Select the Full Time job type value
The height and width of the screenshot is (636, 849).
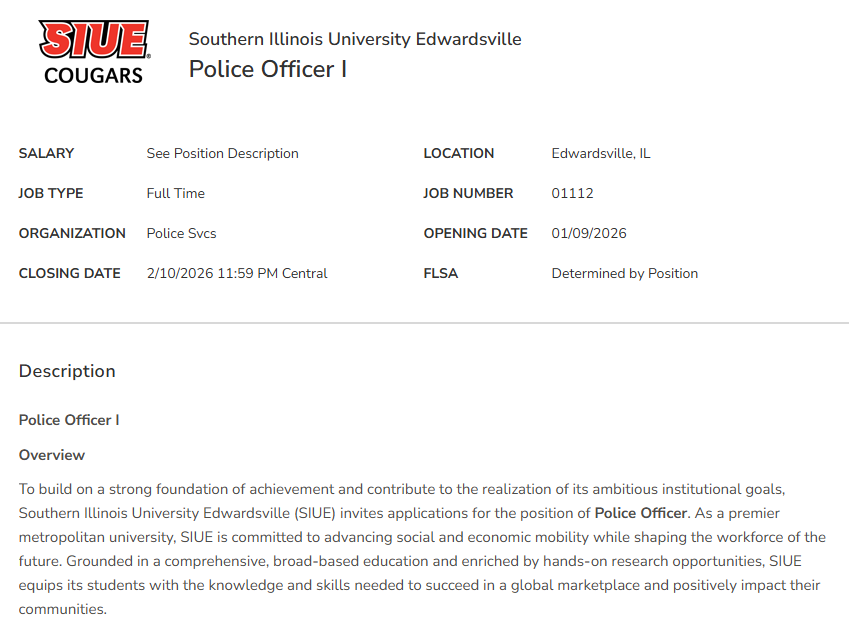[175, 193]
